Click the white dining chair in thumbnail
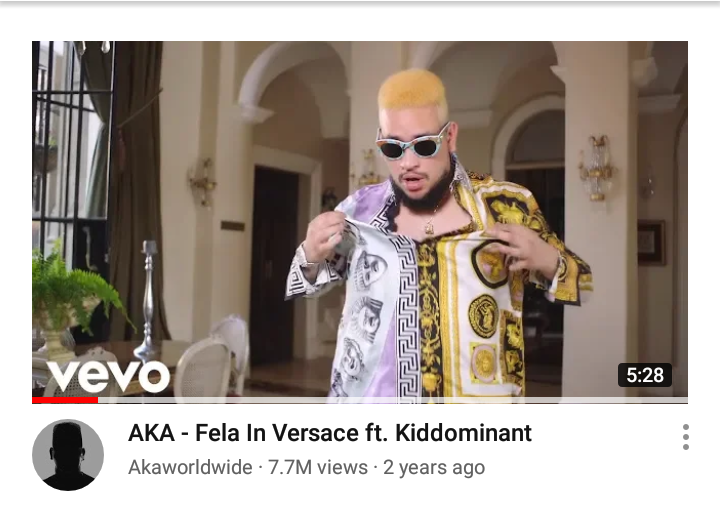This screenshot has height=512, width=720. (x=204, y=366)
